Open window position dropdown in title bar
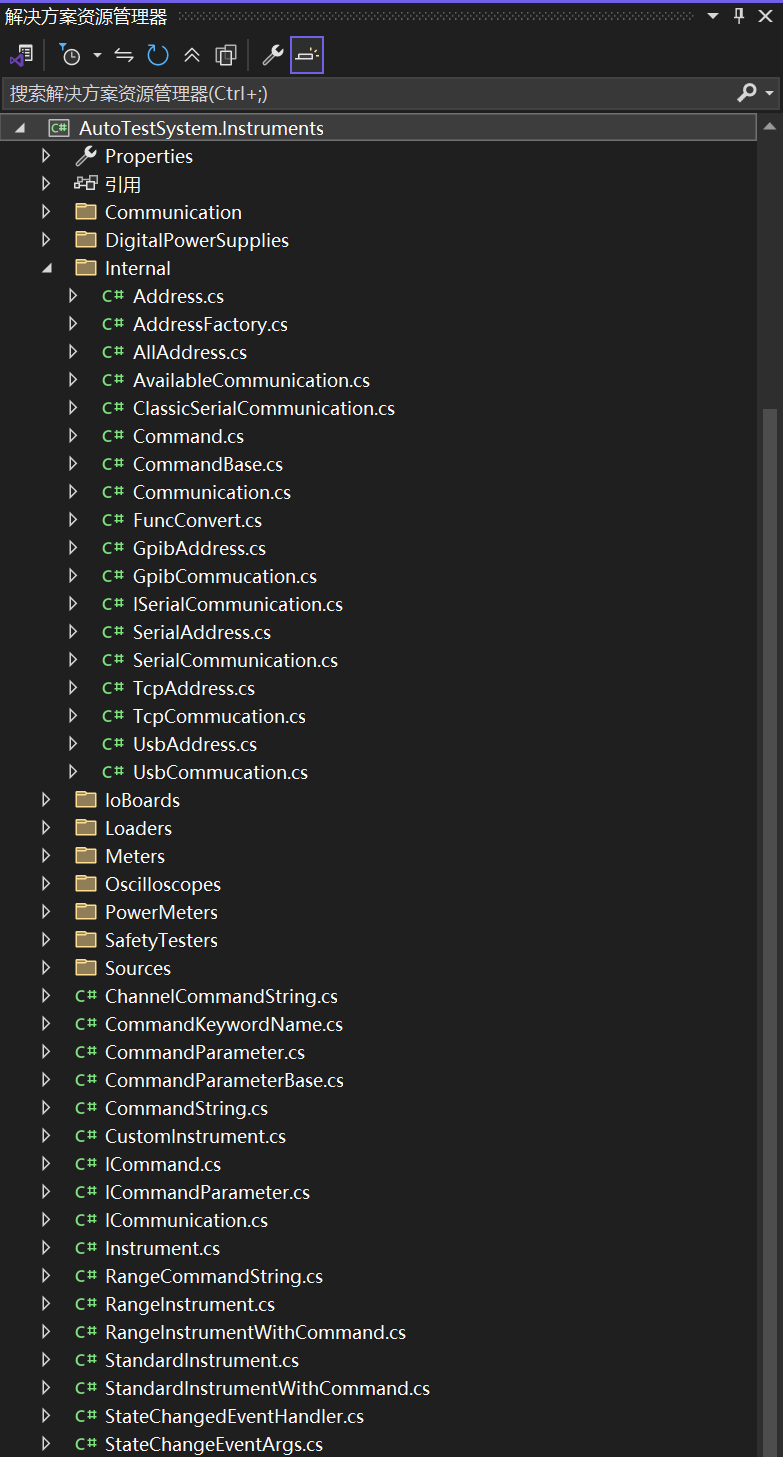 (x=713, y=16)
